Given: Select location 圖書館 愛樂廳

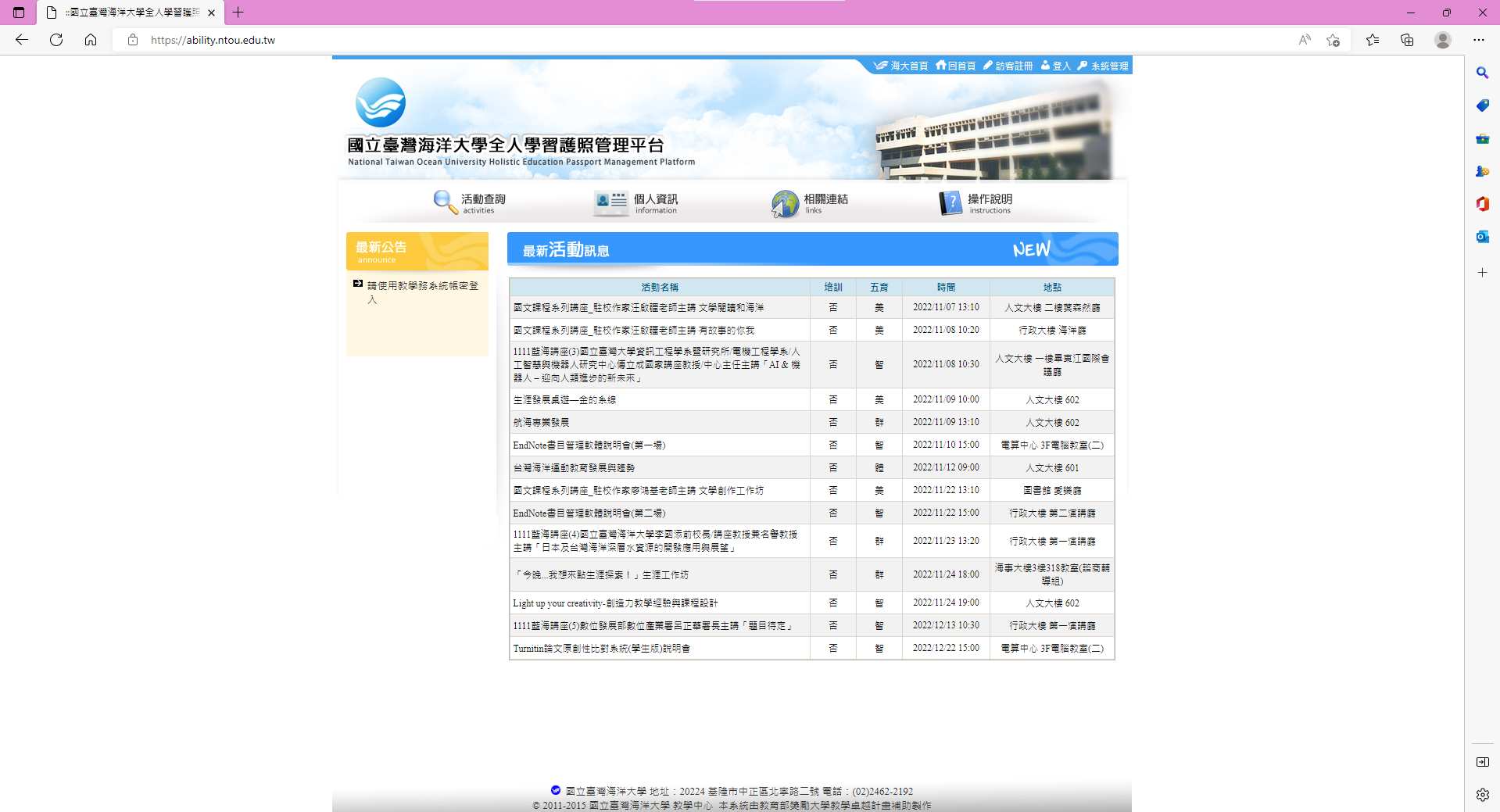Looking at the screenshot, I should [x=1052, y=490].
